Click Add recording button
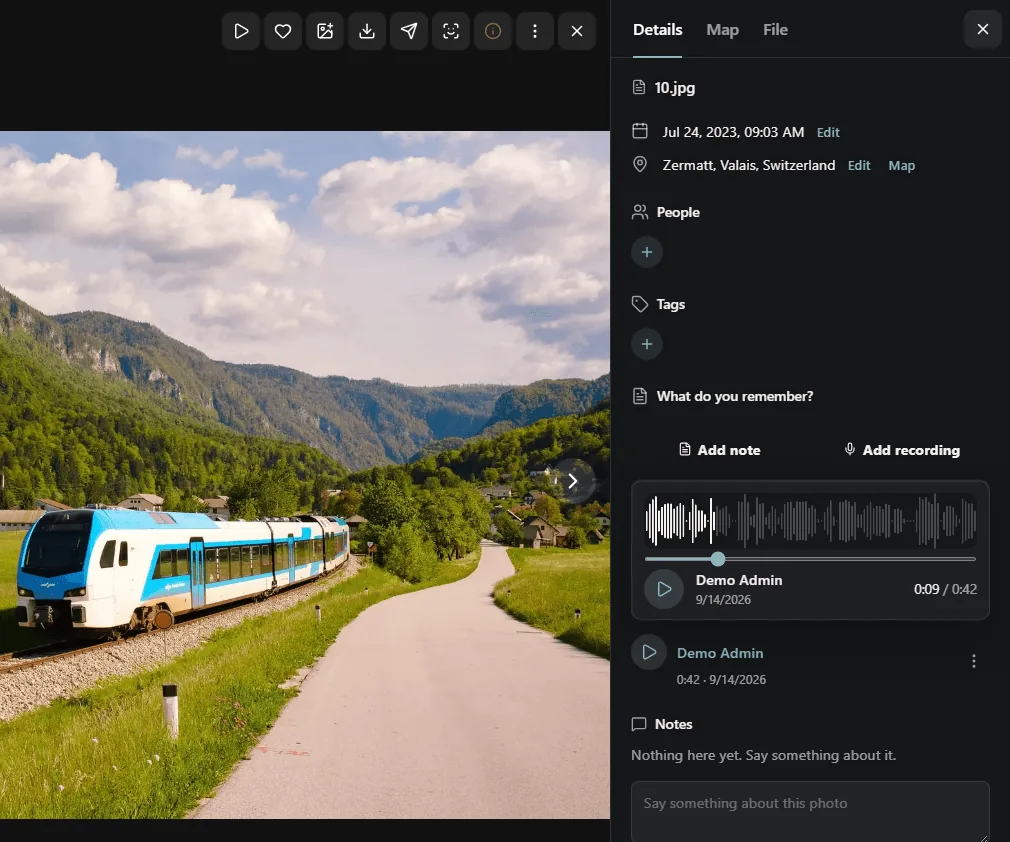Viewport: 1010px width, 842px height. (x=902, y=450)
